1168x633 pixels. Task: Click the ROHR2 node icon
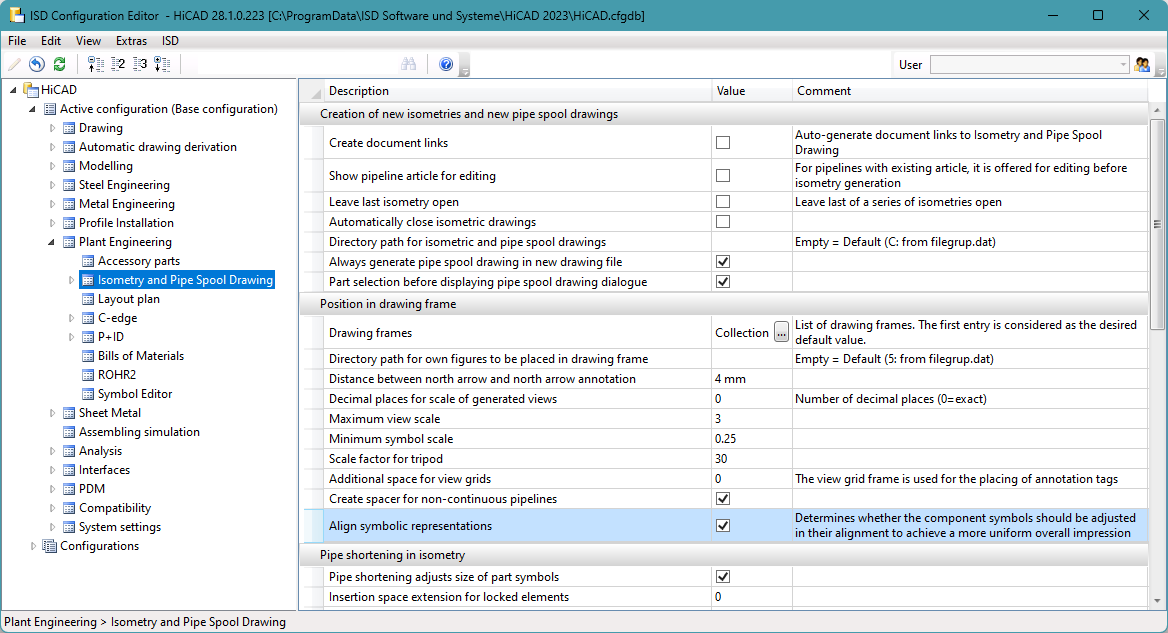point(88,375)
